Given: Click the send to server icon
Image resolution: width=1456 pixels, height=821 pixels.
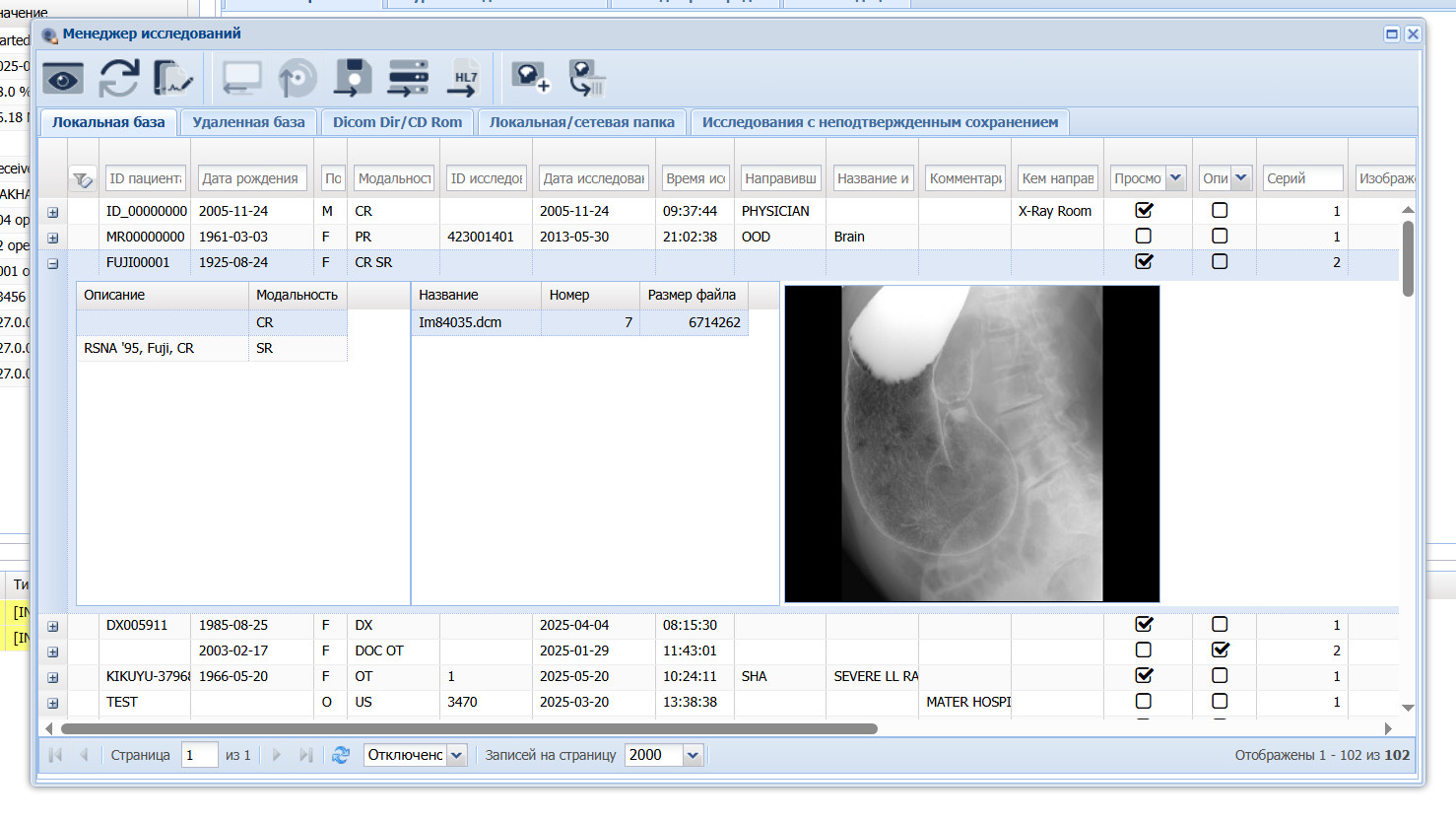Looking at the screenshot, I should click(408, 79).
